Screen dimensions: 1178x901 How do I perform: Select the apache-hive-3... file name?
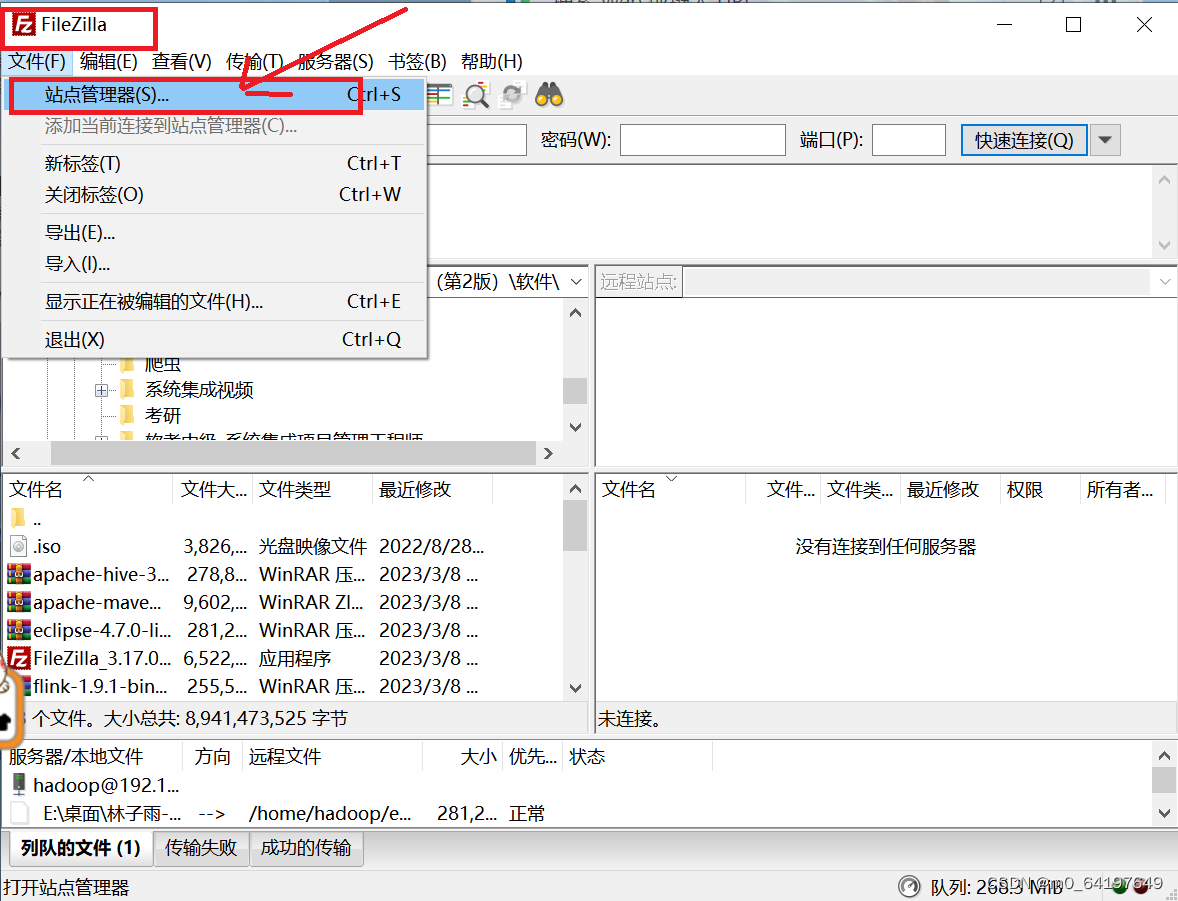(101, 574)
